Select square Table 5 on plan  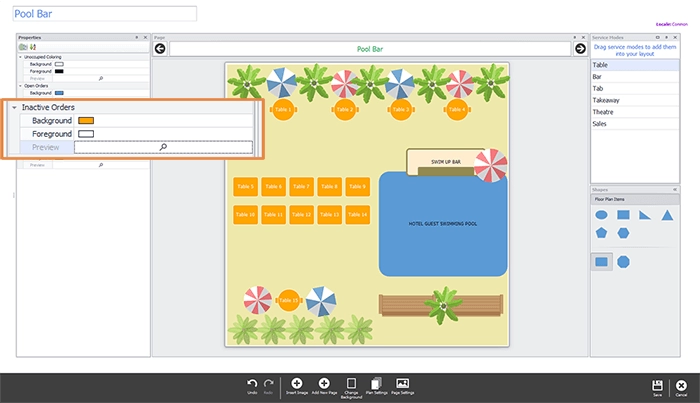(245, 187)
